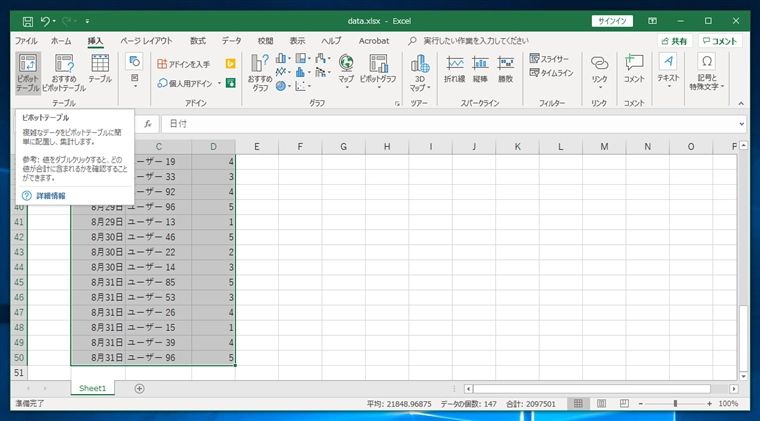The image size is (760, 421).
Task: Click the 詳細情報 link in tooltip
Action: pyautogui.click(x=51, y=196)
